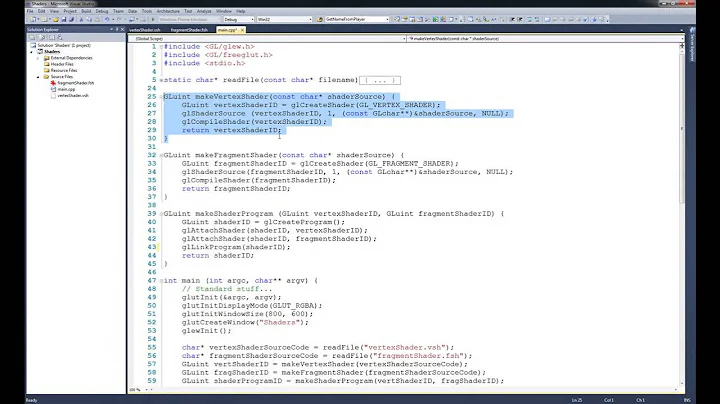Viewport: 720px width, 404px height.
Task: Select vertexShader.vsh in Solution Explorer
Action: pyautogui.click(x=70, y=95)
